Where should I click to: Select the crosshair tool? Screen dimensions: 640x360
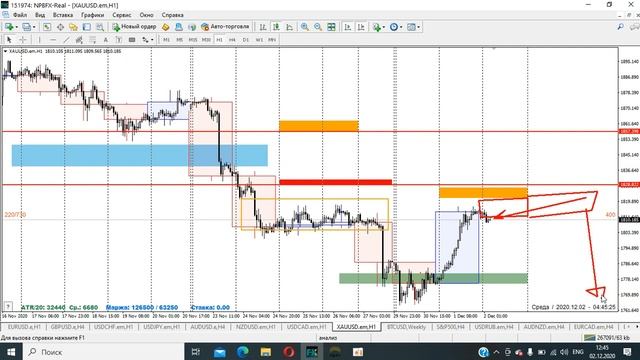[x=23, y=40]
